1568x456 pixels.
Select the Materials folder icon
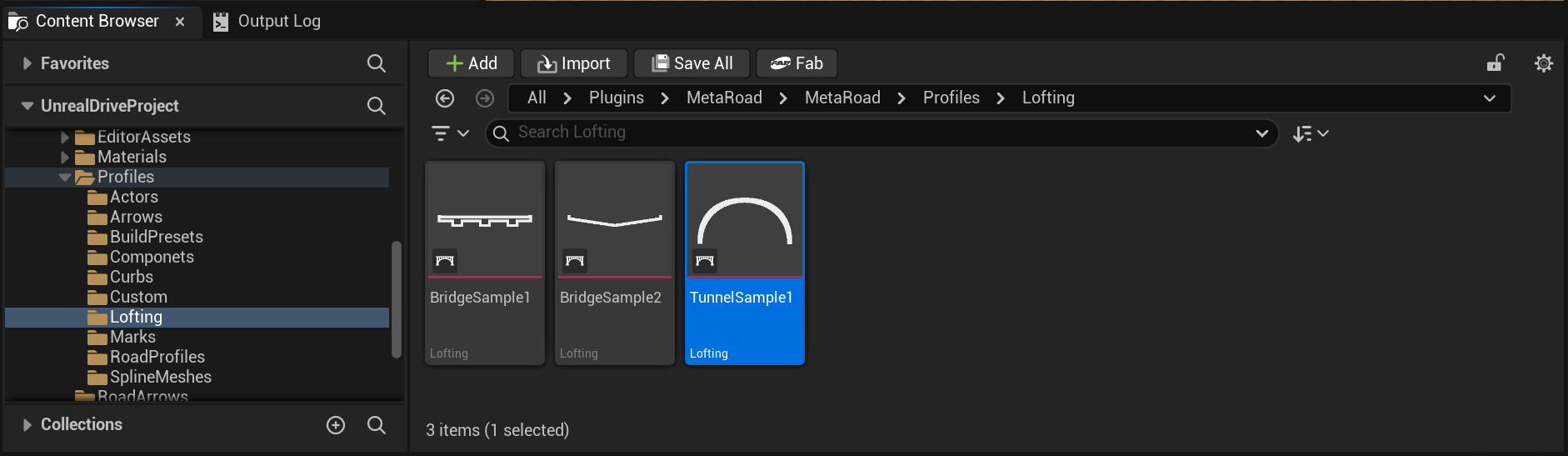tap(85, 157)
